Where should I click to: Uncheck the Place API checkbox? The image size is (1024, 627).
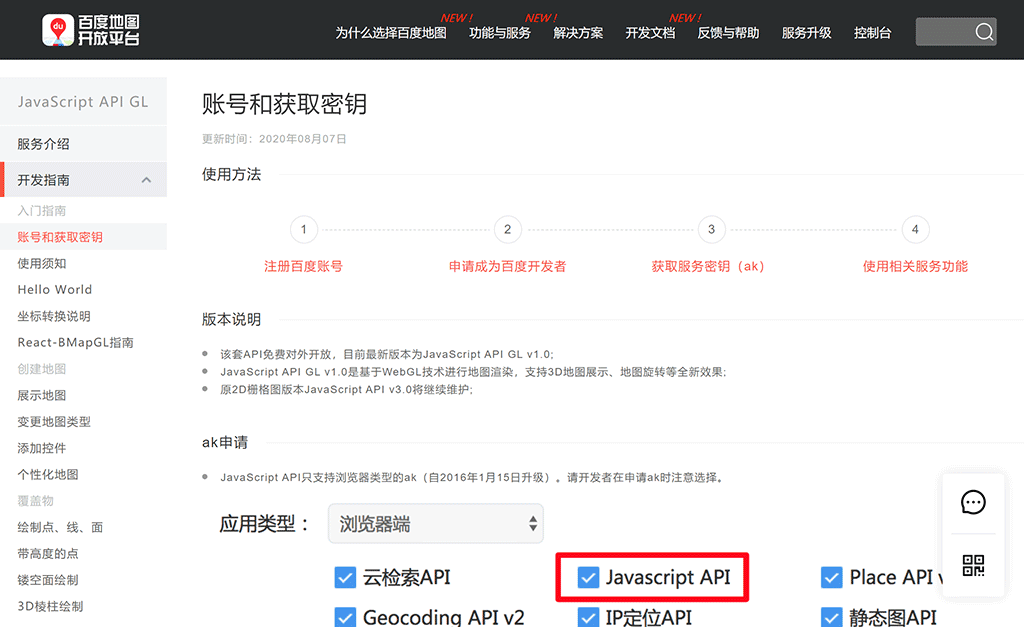(831, 577)
